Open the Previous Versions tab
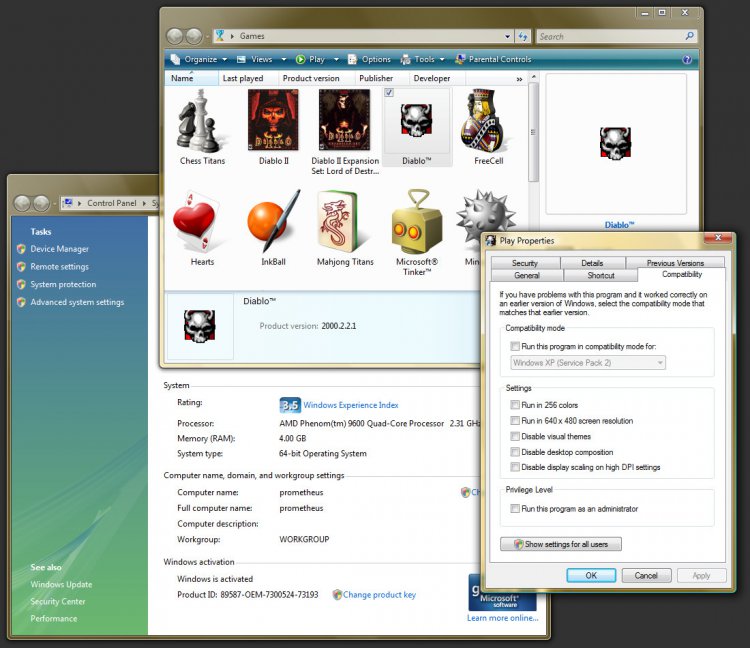The width and height of the screenshot is (750, 648). (x=675, y=263)
